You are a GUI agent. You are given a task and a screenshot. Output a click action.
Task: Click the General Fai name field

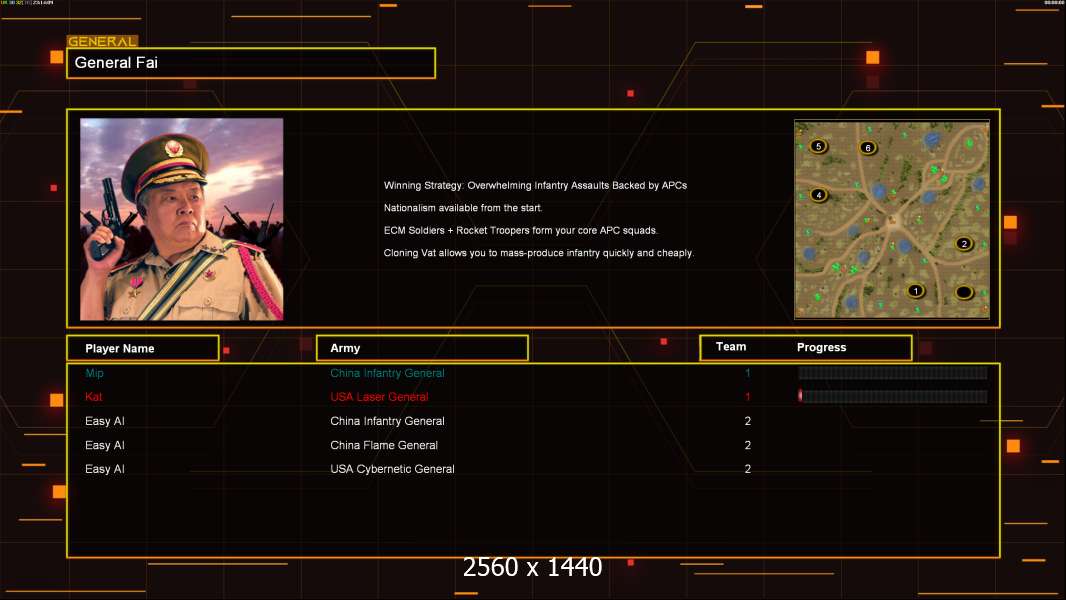point(251,63)
